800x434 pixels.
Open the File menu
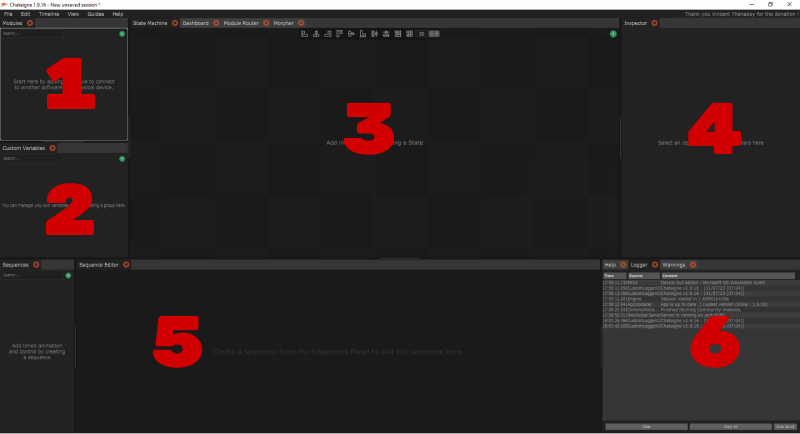[9, 14]
